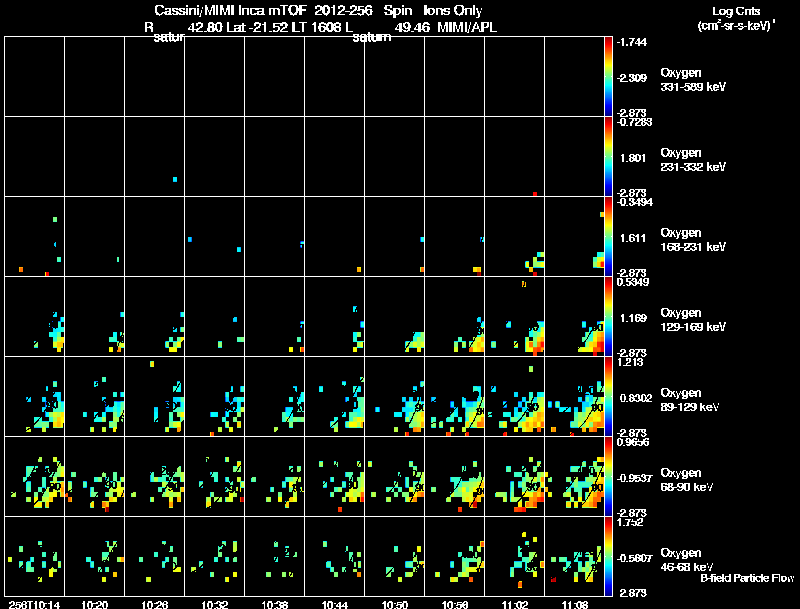This screenshot has height=609, width=800.
Task: Click the Oxygen 68-90 keV label
Action: point(687,480)
